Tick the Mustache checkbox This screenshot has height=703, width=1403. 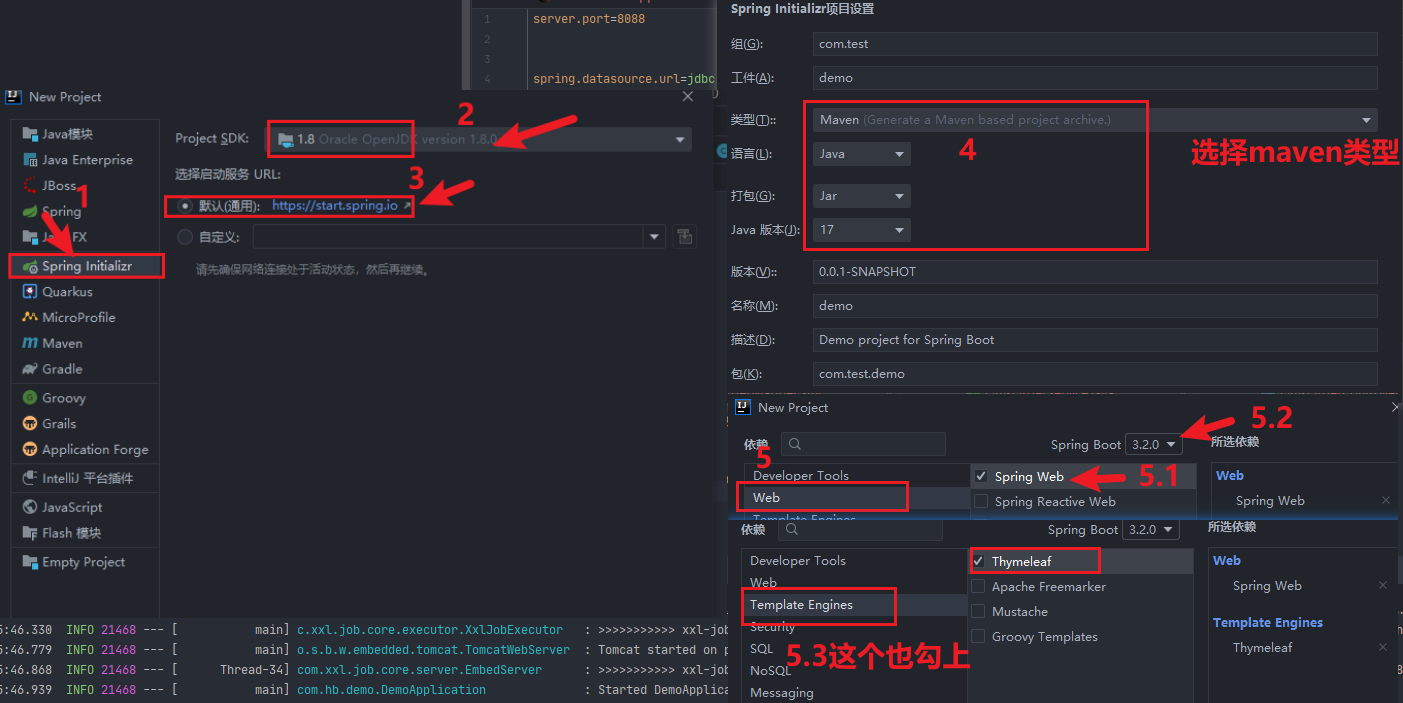979,612
